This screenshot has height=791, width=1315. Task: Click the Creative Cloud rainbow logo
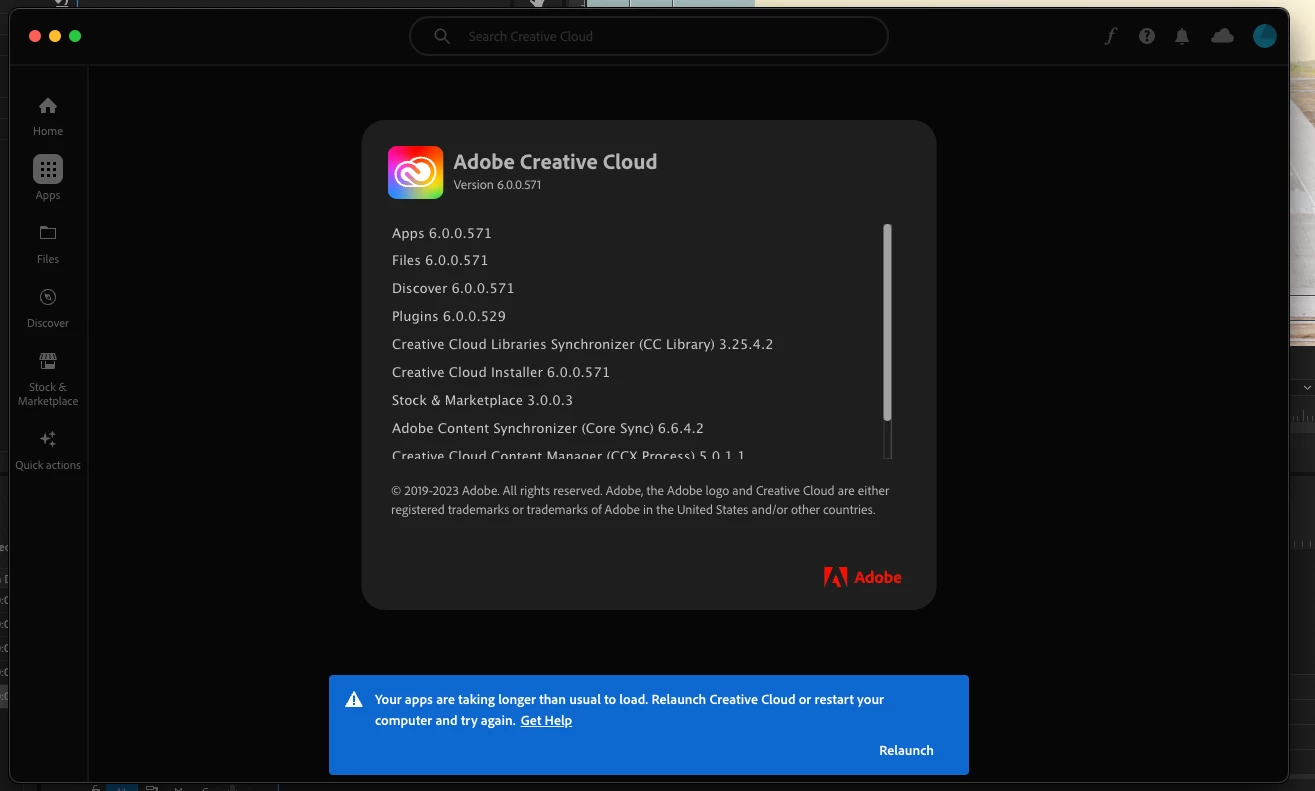415,172
